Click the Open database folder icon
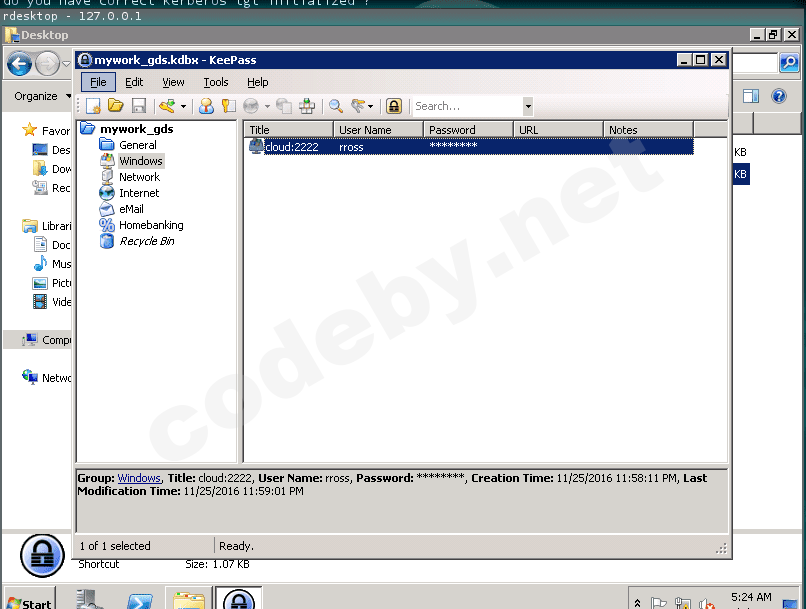Screen dimensions: 806x609 tap(115, 106)
